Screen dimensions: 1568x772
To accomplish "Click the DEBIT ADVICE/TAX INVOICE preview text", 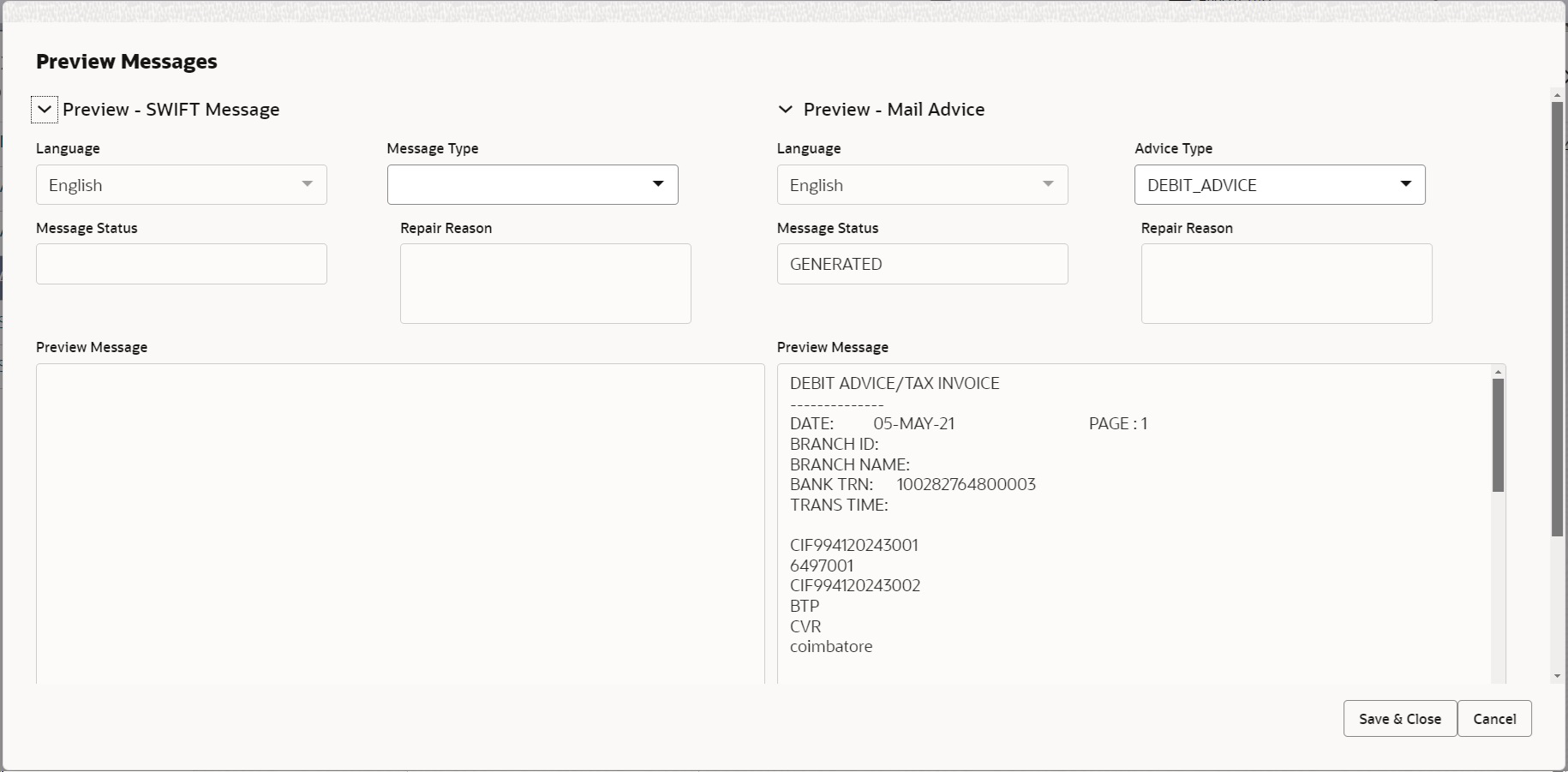I will point(895,384).
